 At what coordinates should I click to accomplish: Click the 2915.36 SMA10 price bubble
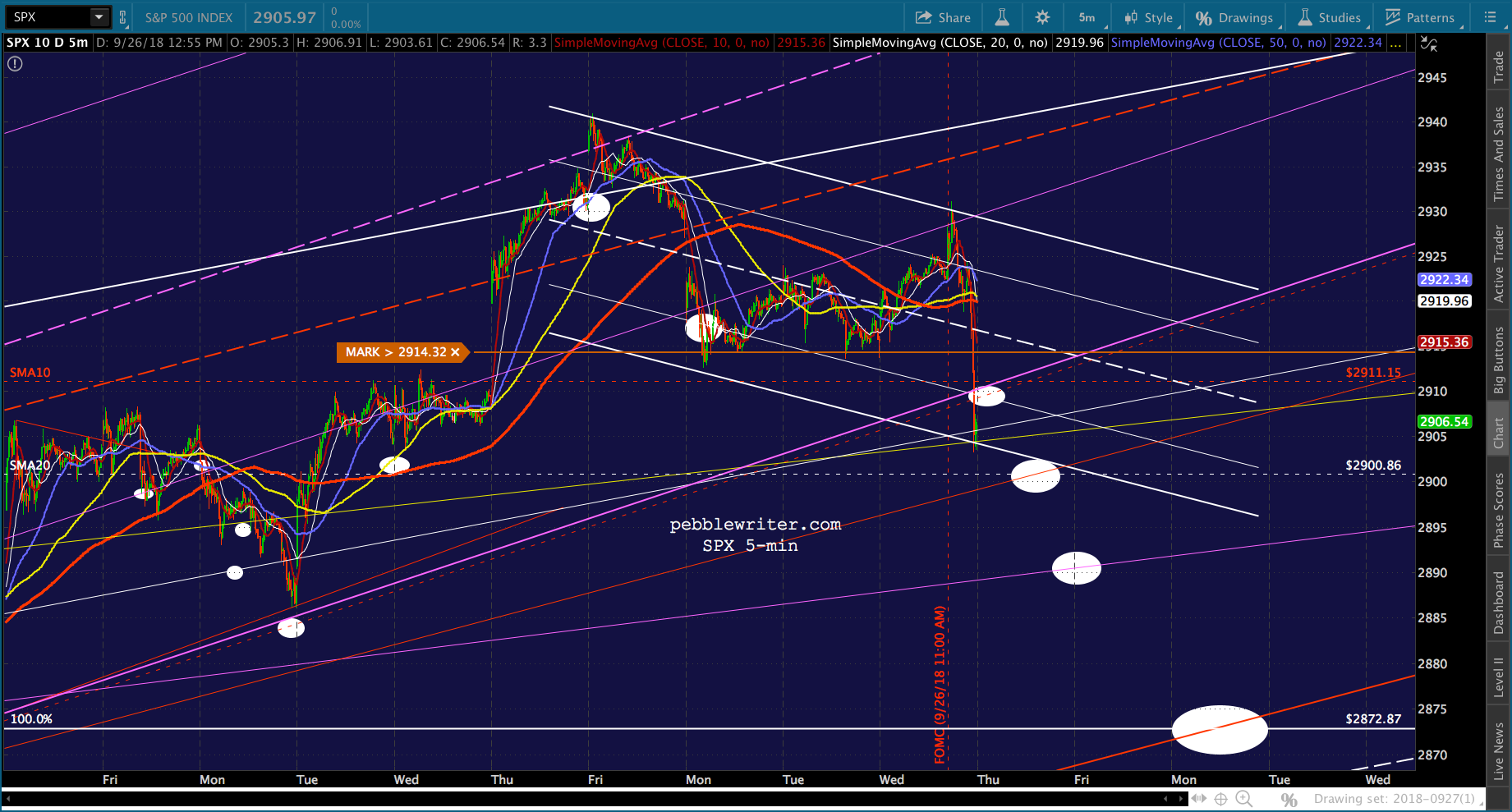pyautogui.click(x=1445, y=342)
